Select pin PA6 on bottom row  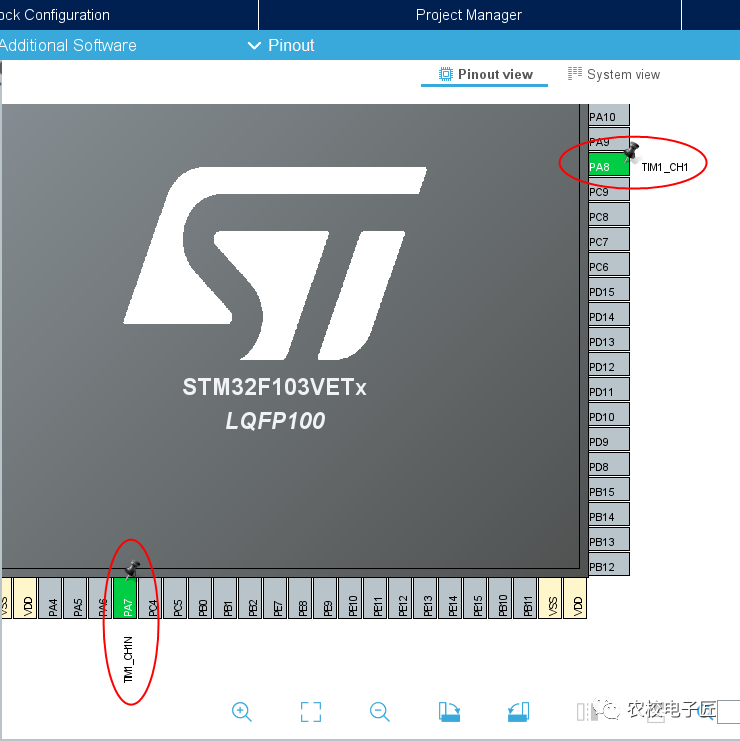click(100, 598)
